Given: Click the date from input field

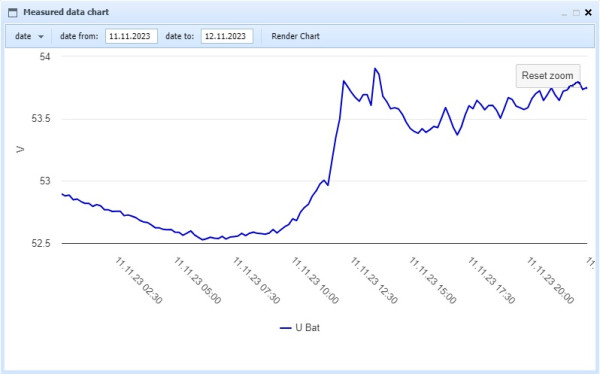Looking at the screenshot, I should pyautogui.click(x=131, y=36).
